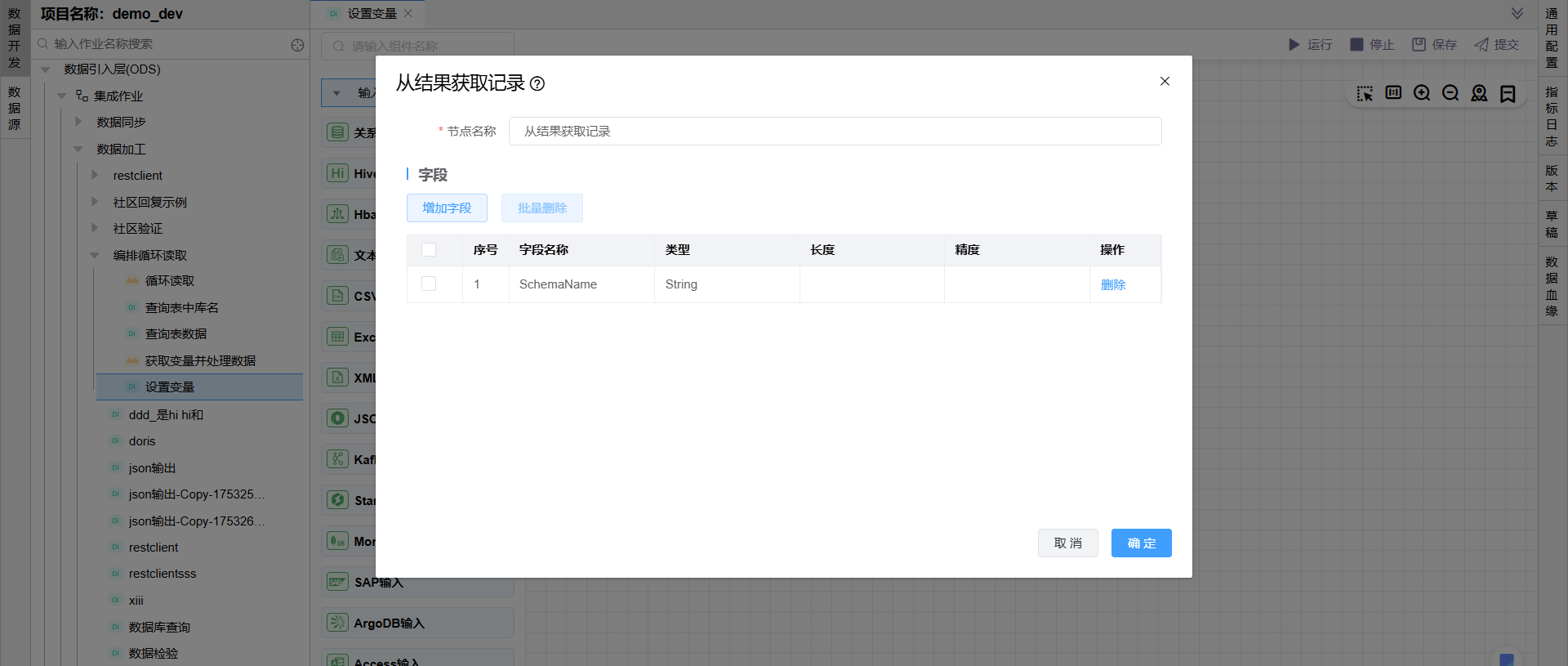1568x666 pixels.
Task: Confirm dialog with 确定 button
Action: point(1141,543)
